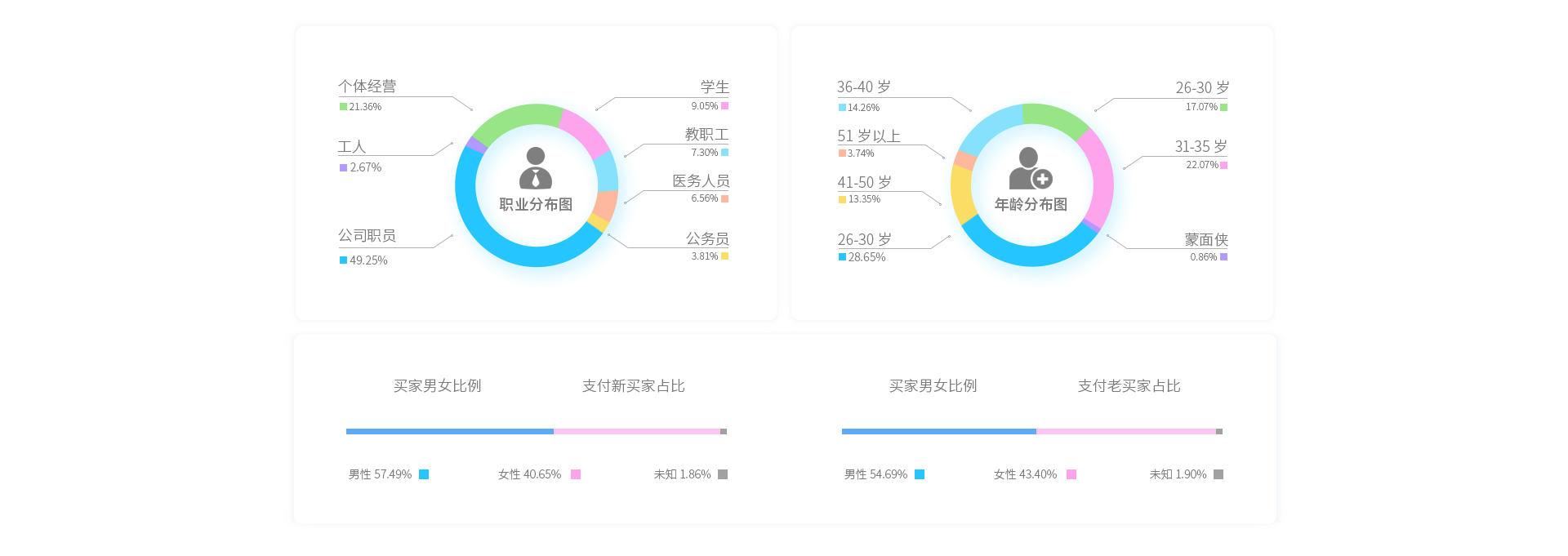Click the blue male portion of old-buyer bar
Viewport: 1568px width, 556px height.
tap(939, 431)
